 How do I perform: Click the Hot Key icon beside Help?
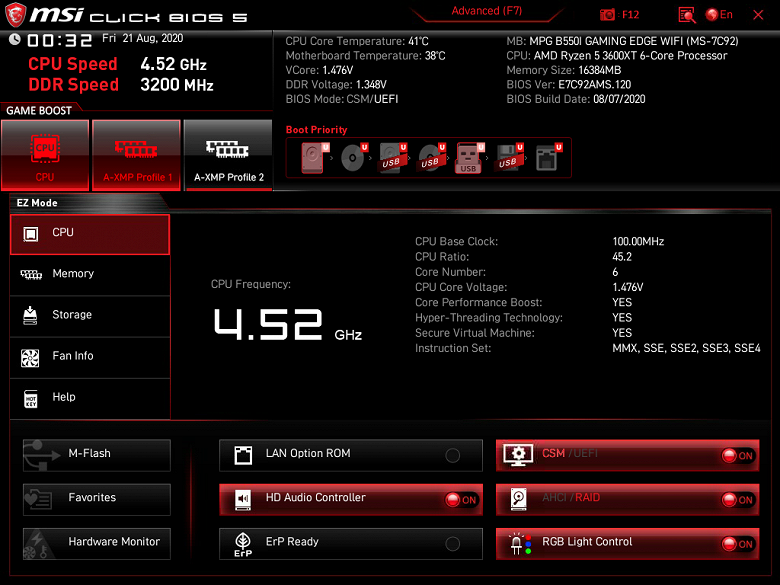(31, 398)
